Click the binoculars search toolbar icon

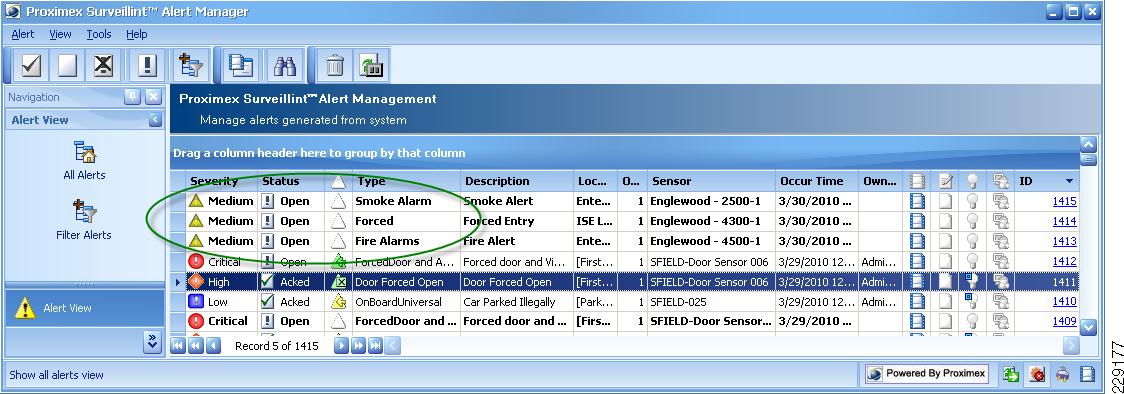285,66
